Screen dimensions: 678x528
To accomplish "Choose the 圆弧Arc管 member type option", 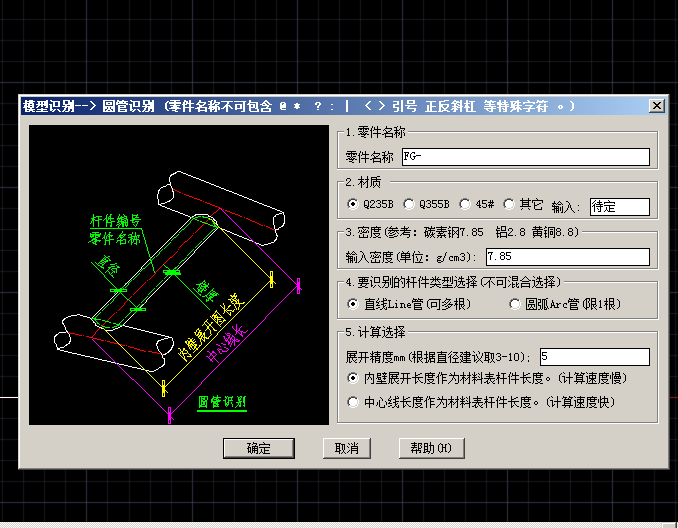I will point(515,304).
